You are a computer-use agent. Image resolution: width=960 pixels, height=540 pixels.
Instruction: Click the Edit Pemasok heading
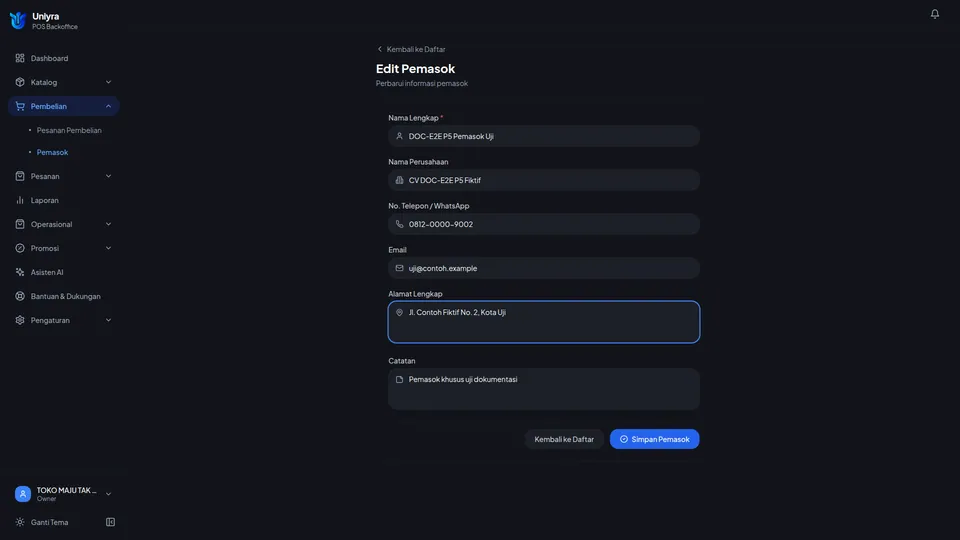tap(415, 69)
